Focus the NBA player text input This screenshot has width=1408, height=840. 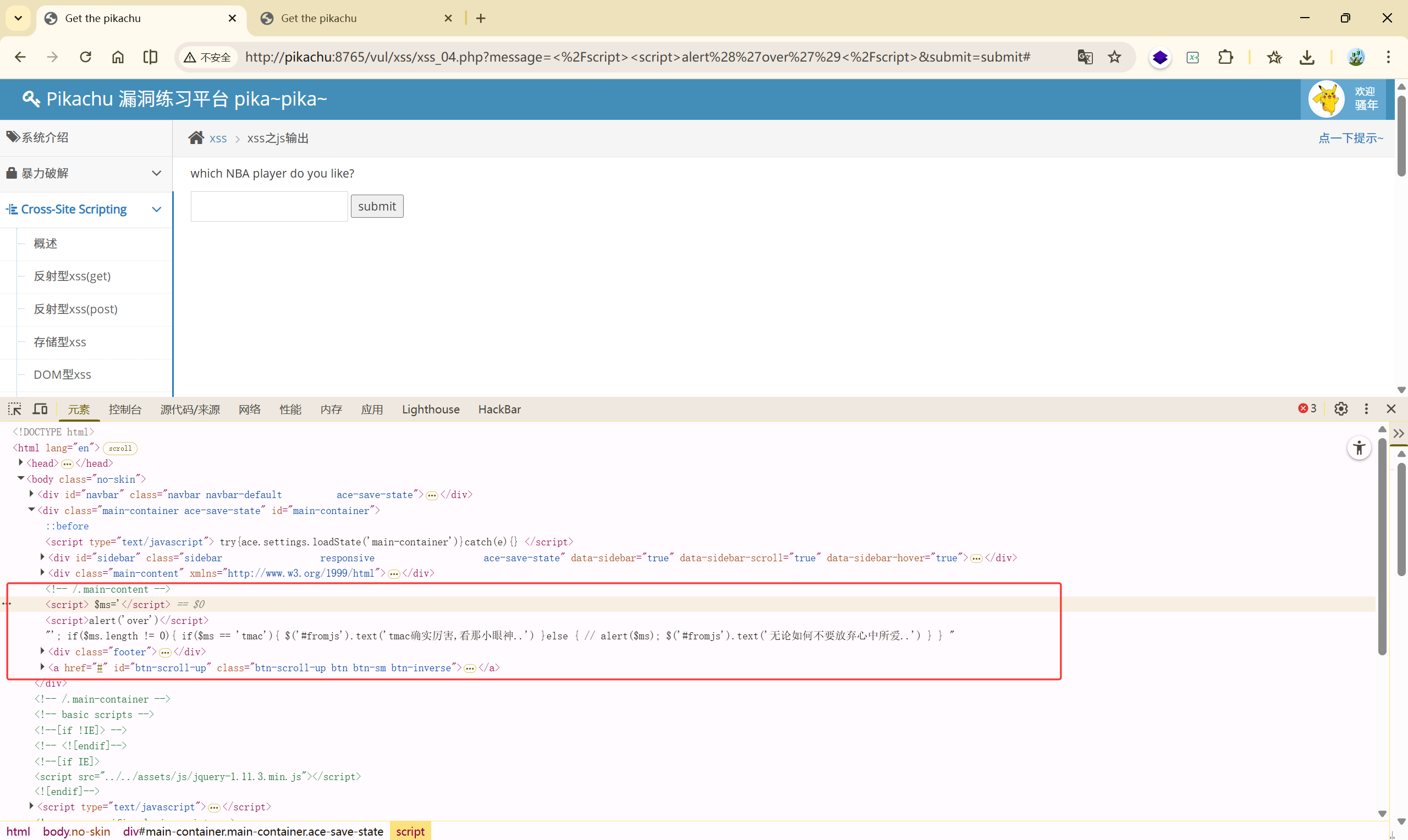[x=269, y=206]
